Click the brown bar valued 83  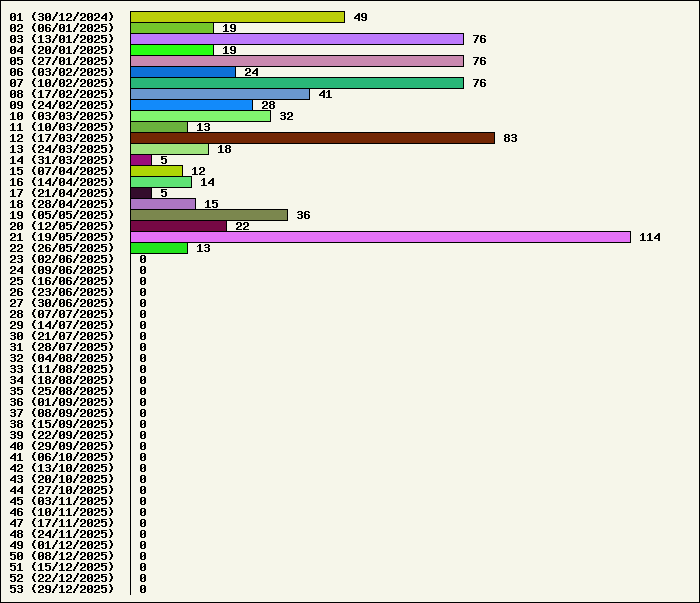(x=312, y=138)
